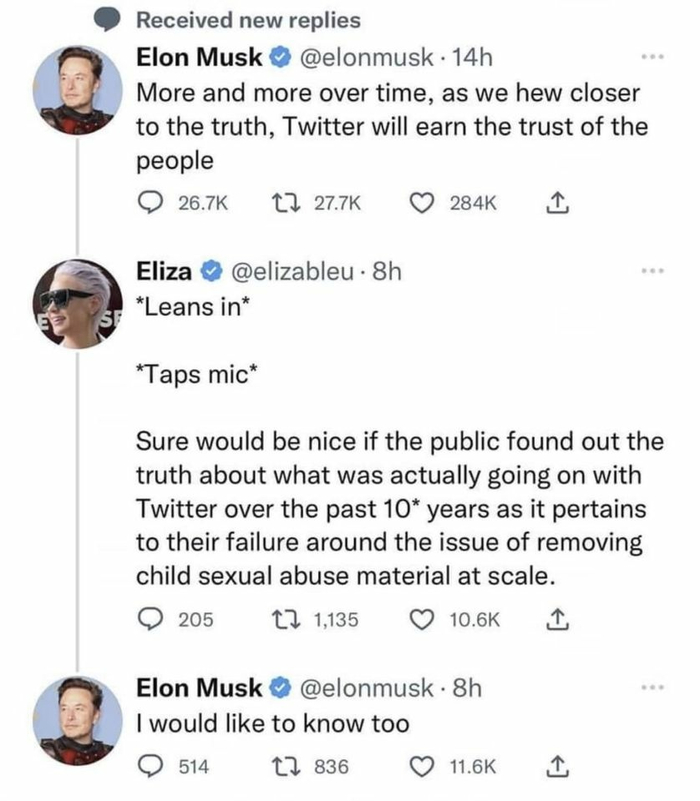Reply to "I would like to know too"
This screenshot has height=801, width=700.
click(x=150, y=767)
